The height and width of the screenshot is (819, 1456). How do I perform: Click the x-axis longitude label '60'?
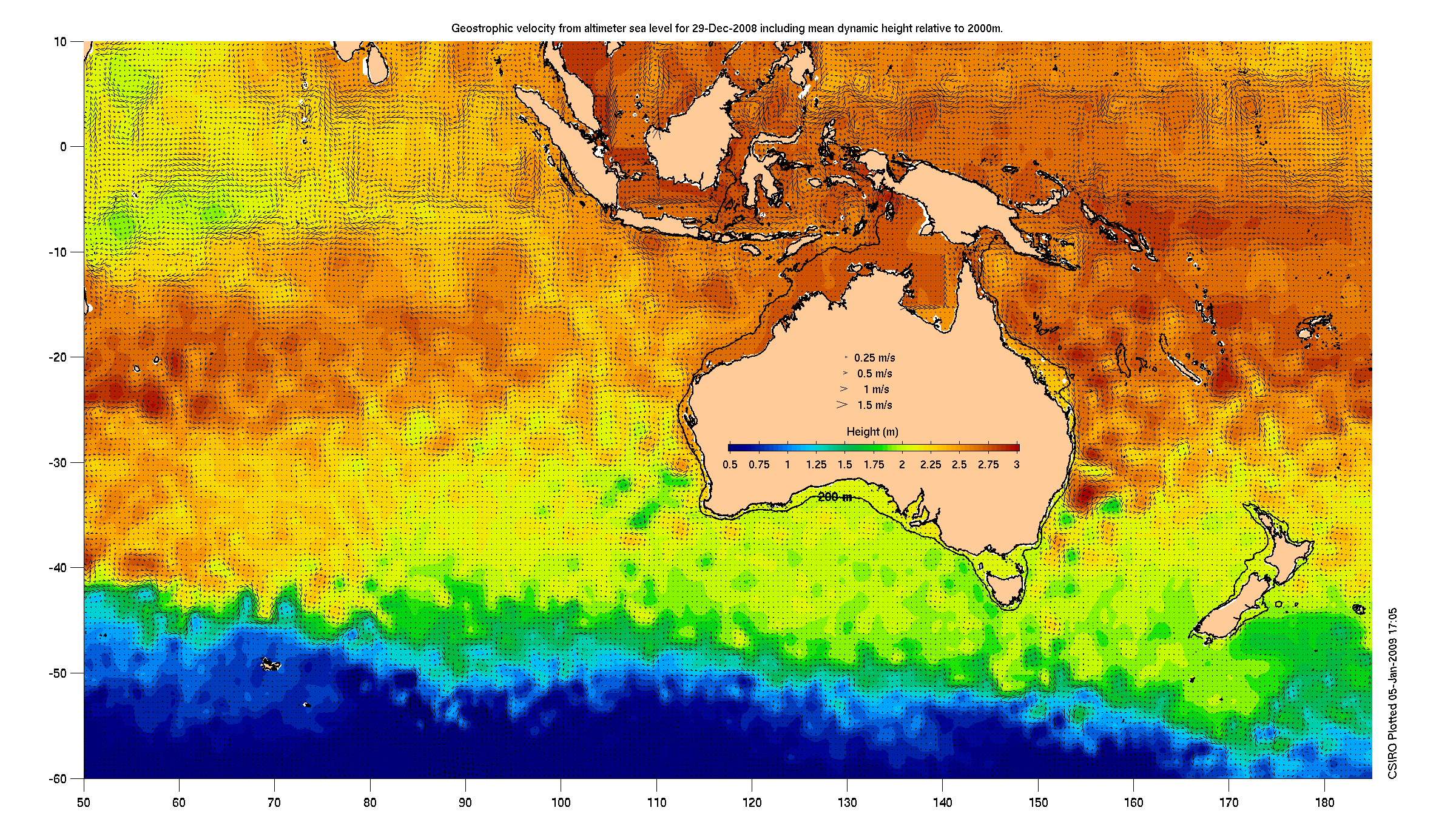pos(179,803)
